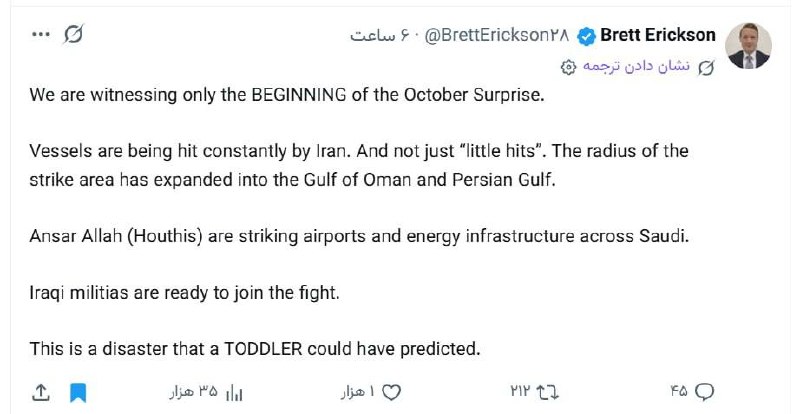View analytics via the bar chart icon
Image resolution: width=800 pixels, height=414 pixels.
click(234, 393)
